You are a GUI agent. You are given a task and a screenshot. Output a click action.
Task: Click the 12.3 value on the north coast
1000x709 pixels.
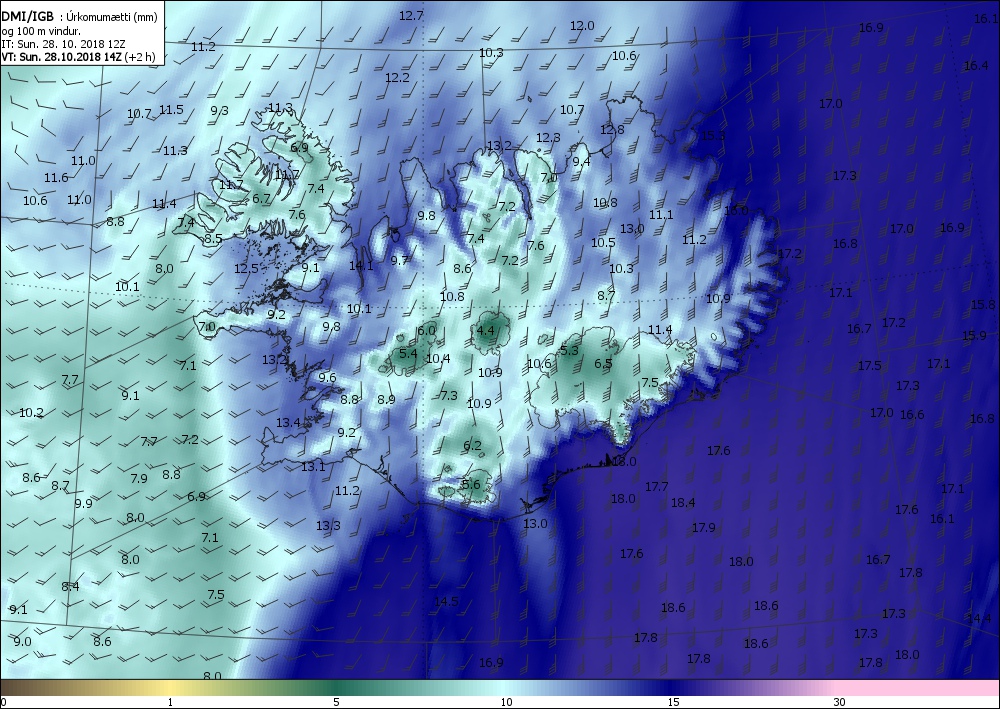(548, 138)
